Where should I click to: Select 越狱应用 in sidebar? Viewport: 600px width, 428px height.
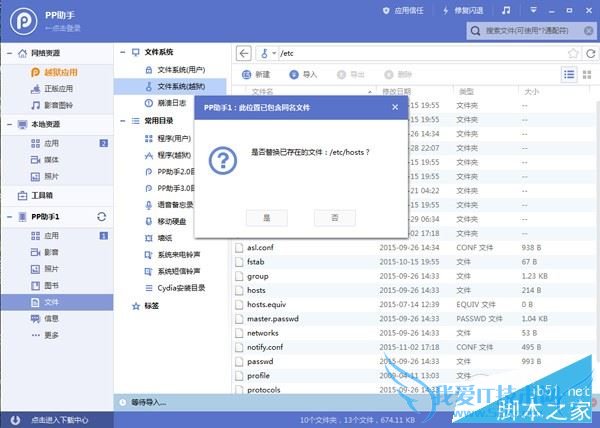(x=54, y=72)
